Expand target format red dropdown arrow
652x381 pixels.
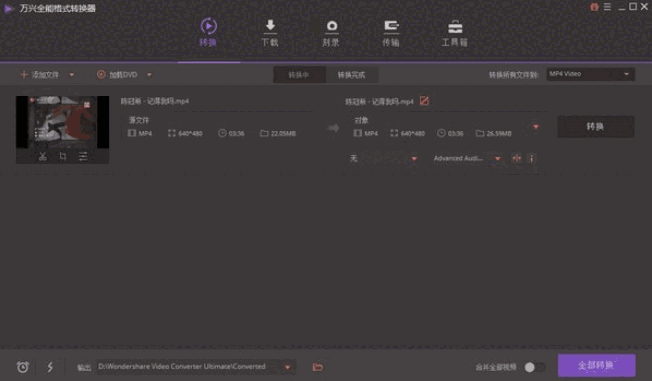coord(536,126)
